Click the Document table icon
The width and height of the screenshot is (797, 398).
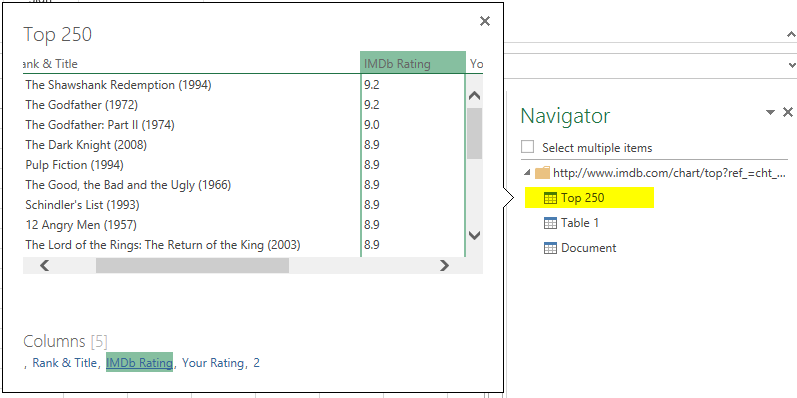click(x=550, y=248)
